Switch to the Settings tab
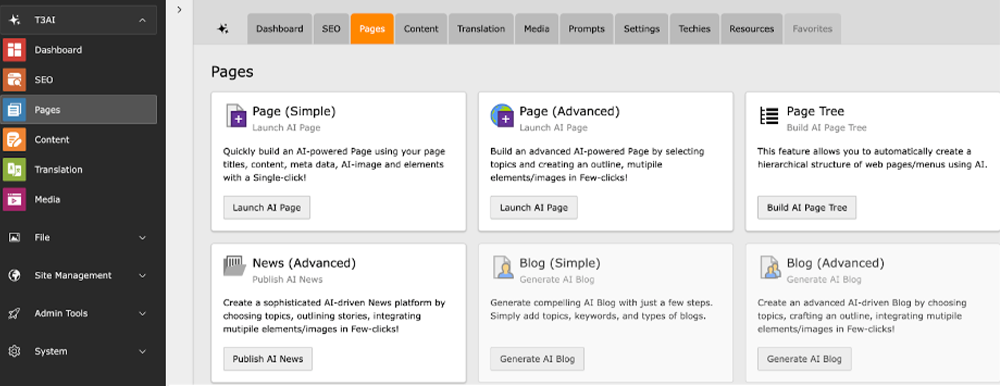Image resolution: width=1000 pixels, height=386 pixels. pyautogui.click(x=642, y=29)
